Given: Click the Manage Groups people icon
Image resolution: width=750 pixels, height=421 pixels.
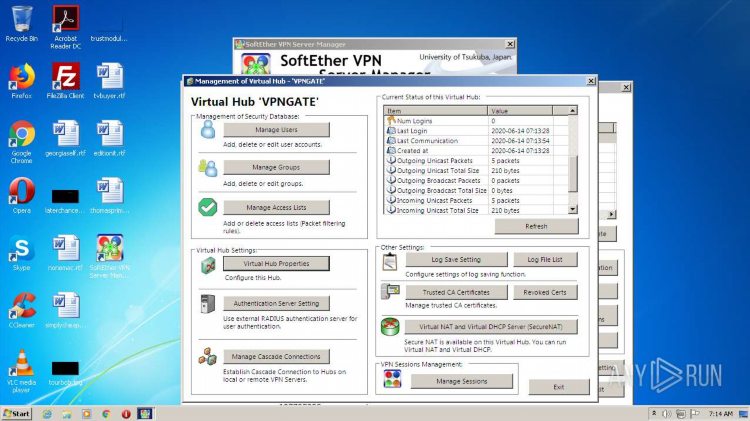Looking at the screenshot, I should pos(208,167).
